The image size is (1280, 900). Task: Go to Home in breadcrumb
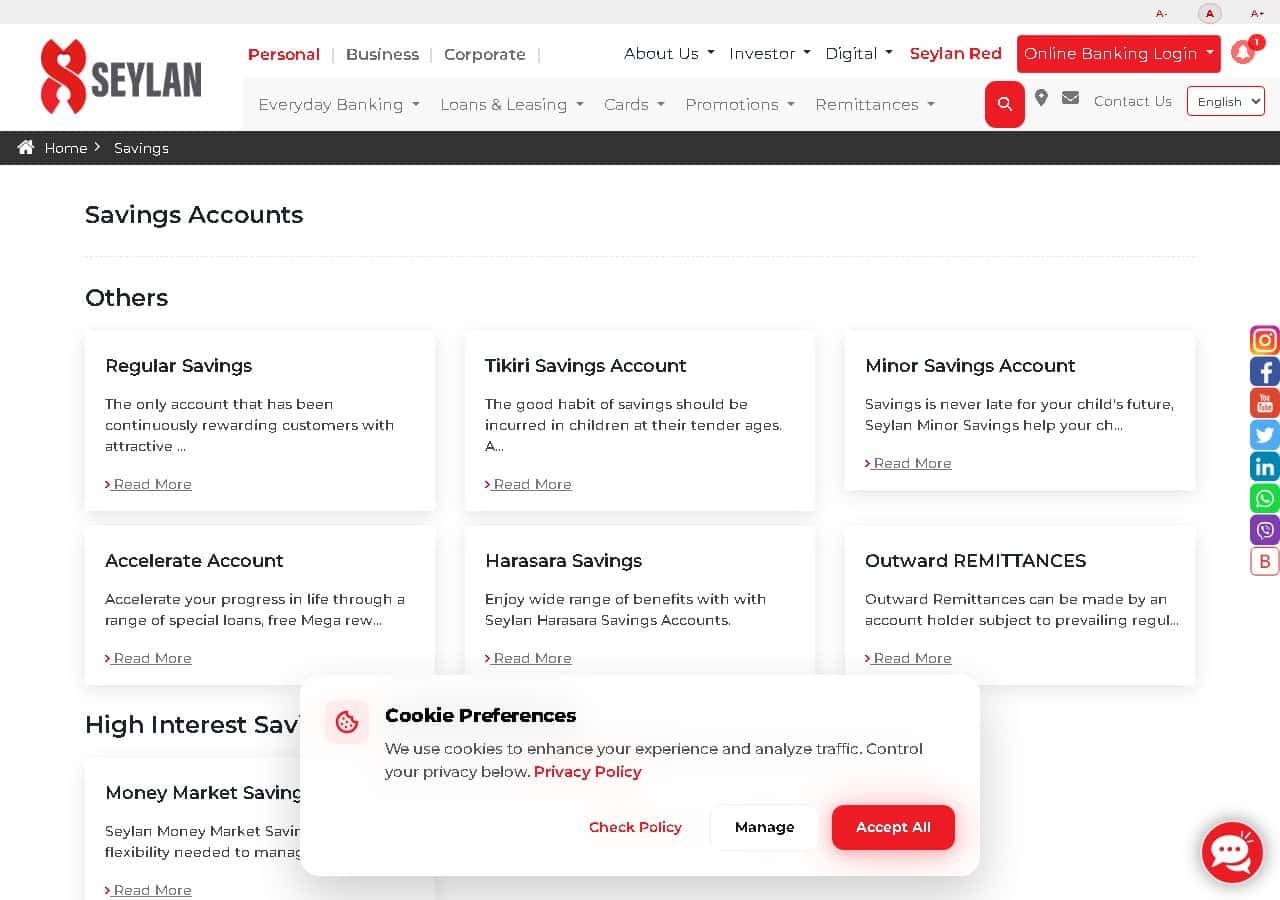(x=66, y=147)
